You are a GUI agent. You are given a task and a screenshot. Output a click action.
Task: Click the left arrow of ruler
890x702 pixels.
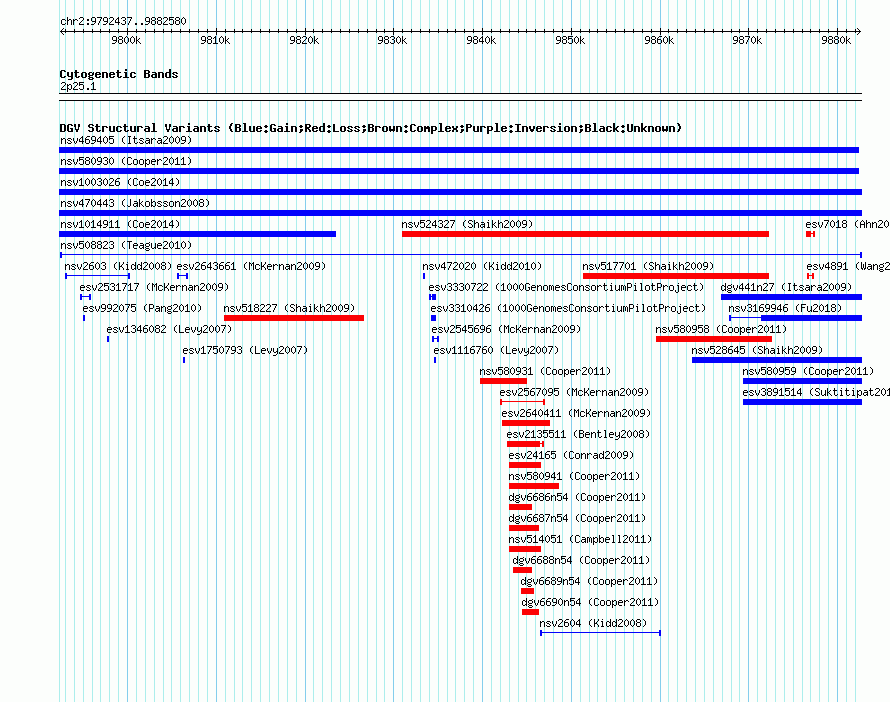[62, 31]
